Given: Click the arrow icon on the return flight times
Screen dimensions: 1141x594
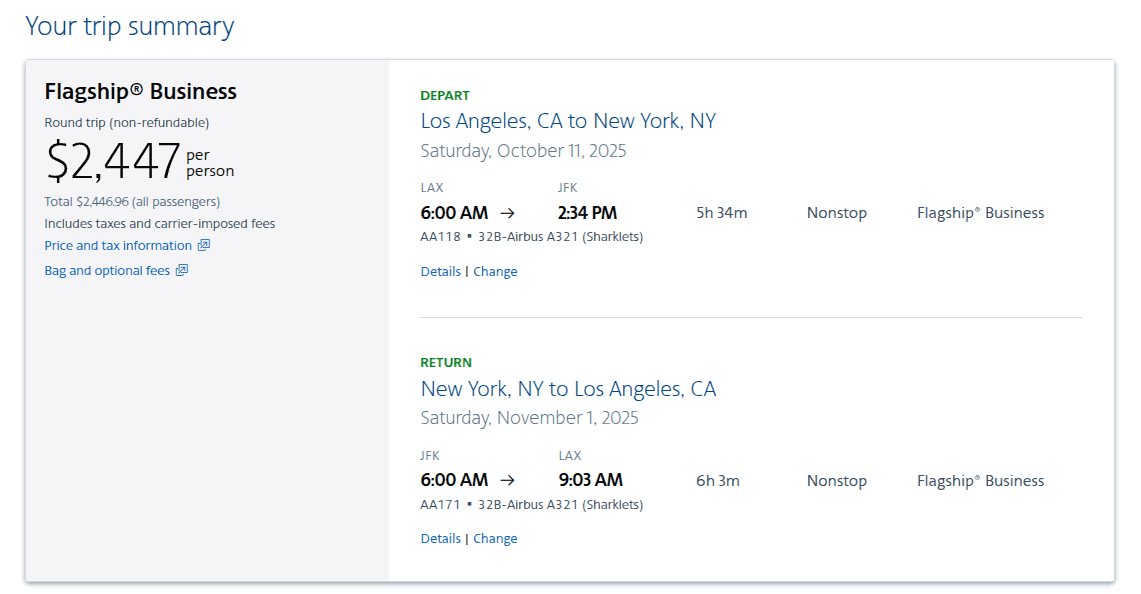Looking at the screenshot, I should click(x=508, y=480).
